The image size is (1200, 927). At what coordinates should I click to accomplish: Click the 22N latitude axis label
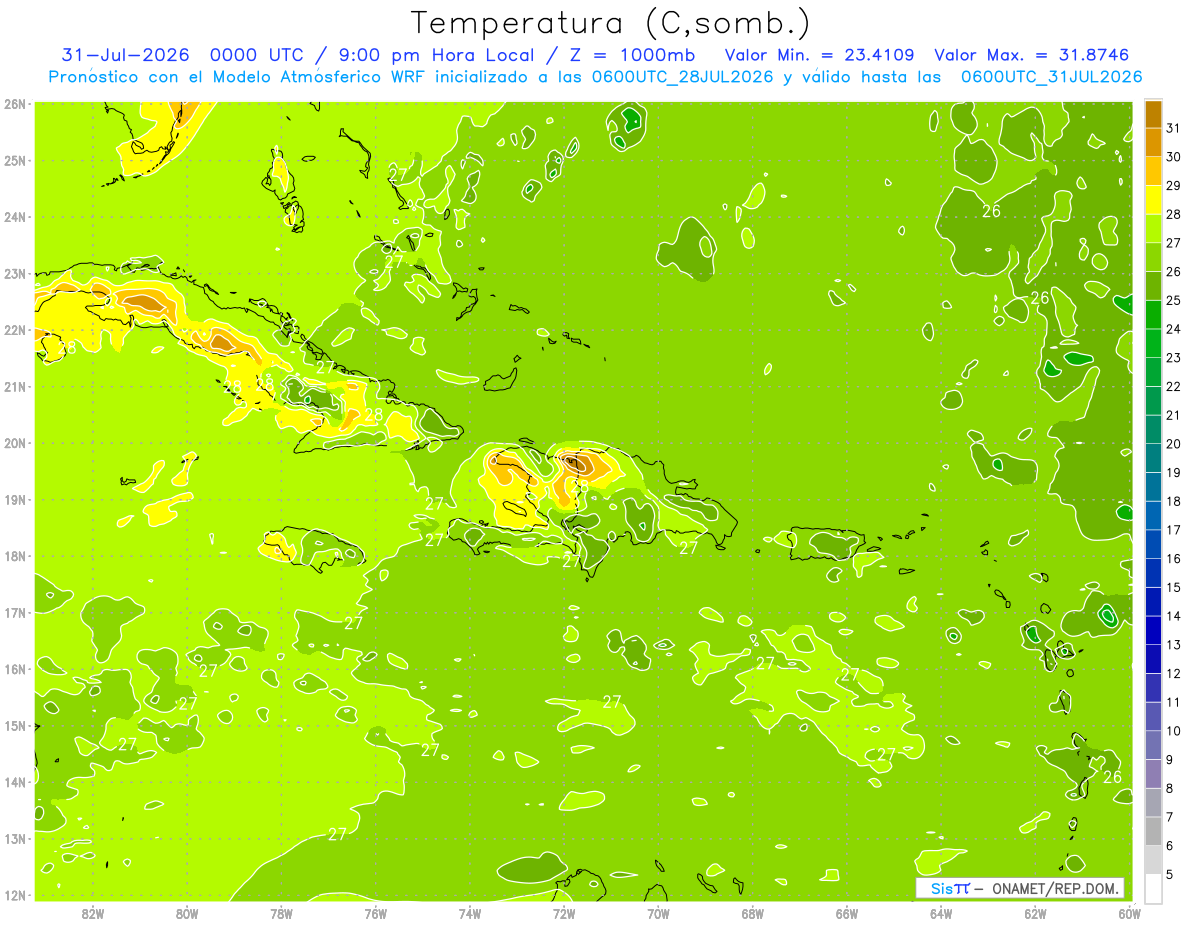[15, 330]
